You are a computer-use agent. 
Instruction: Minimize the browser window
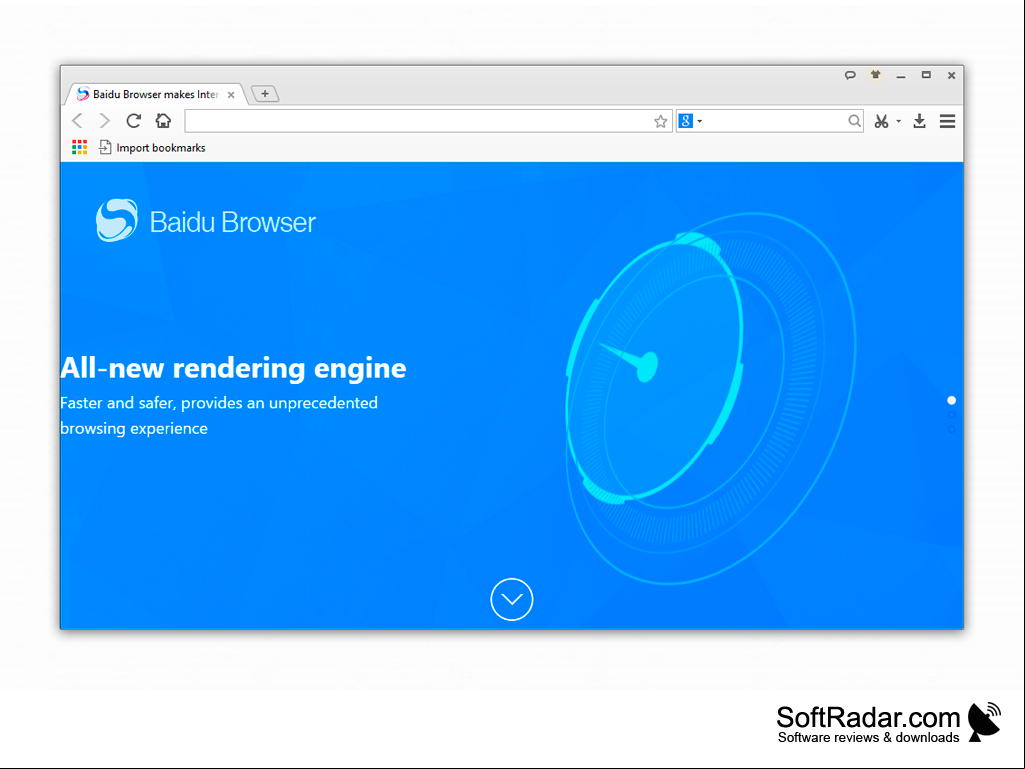[901, 76]
